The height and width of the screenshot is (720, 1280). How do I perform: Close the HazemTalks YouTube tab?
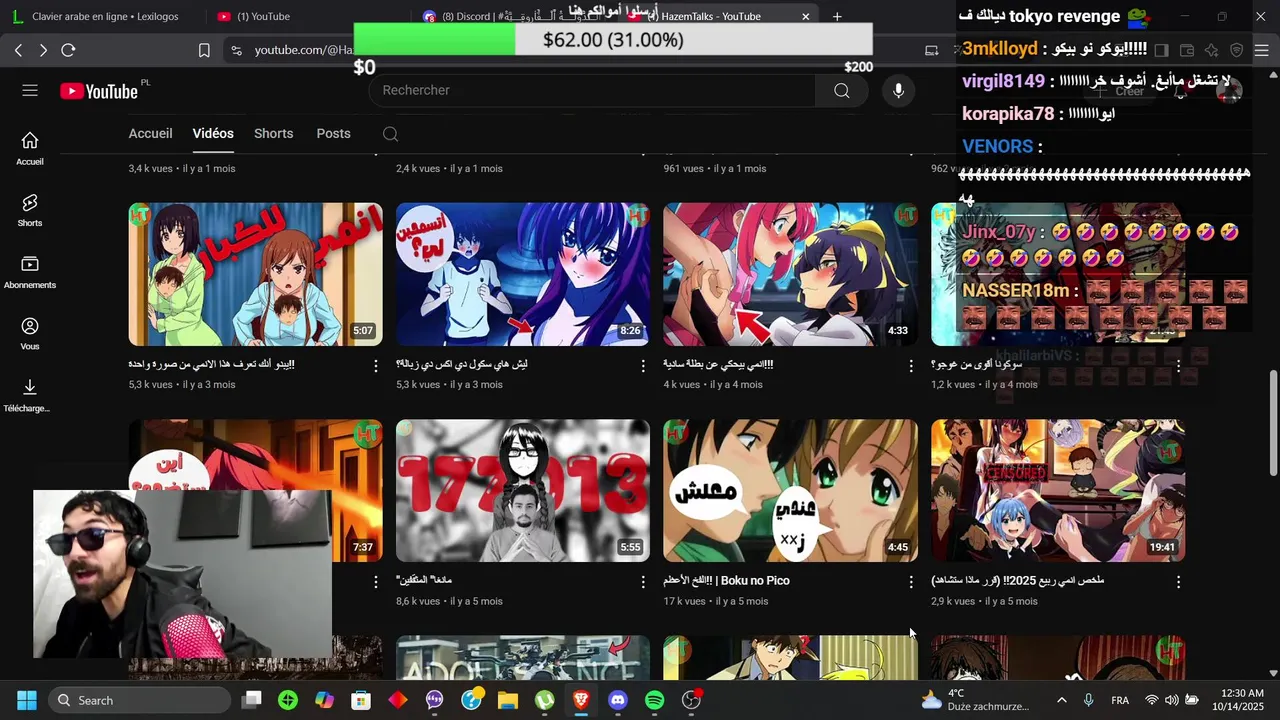tap(806, 16)
